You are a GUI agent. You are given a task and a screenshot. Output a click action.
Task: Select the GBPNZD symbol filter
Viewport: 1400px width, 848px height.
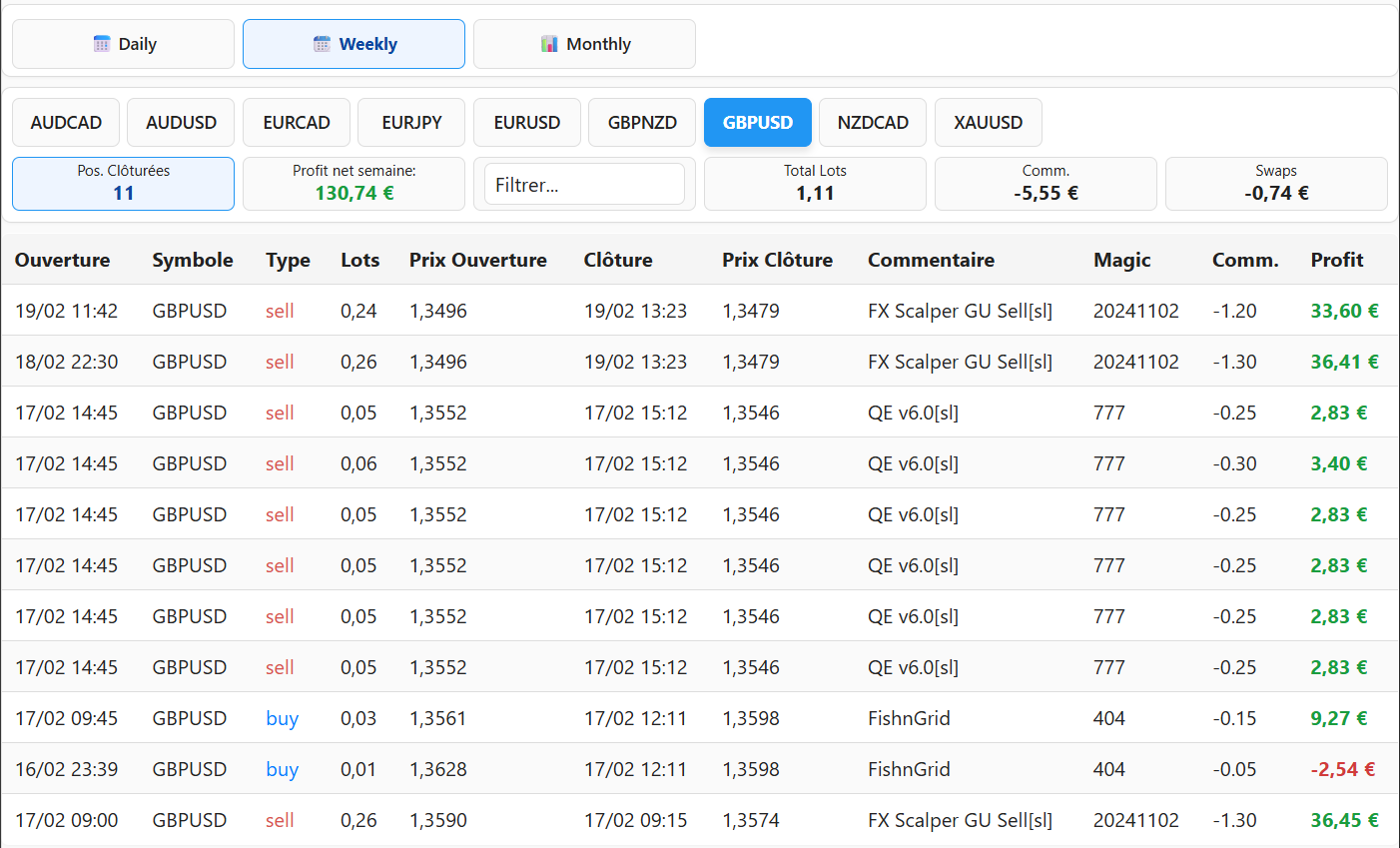point(642,123)
